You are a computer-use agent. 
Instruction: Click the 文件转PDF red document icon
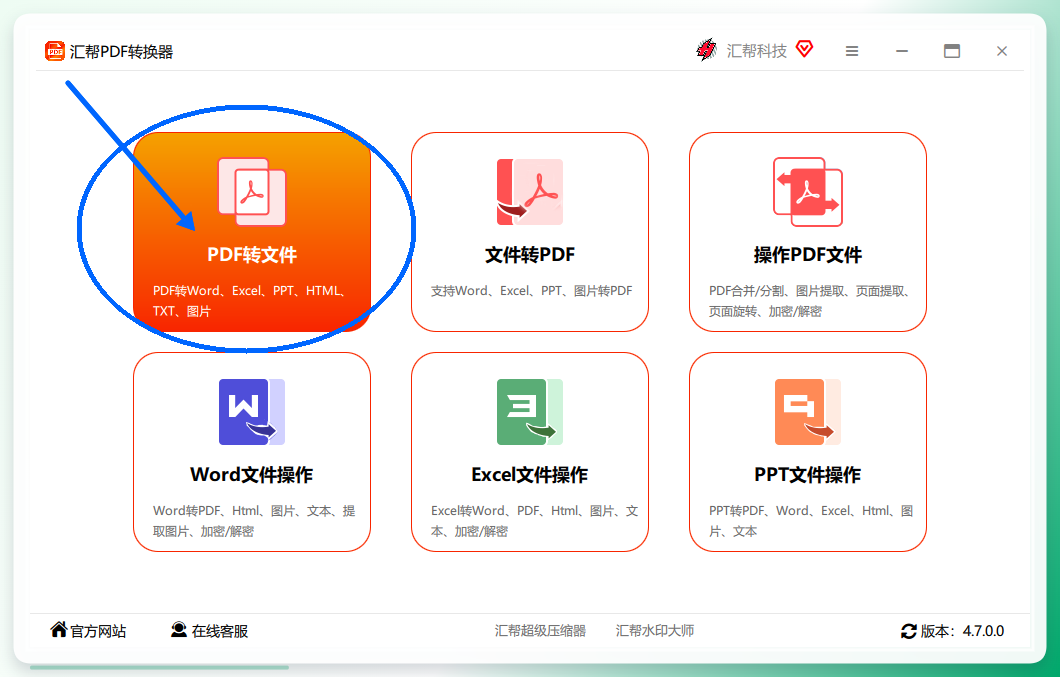pyautogui.click(x=530, y=192)
